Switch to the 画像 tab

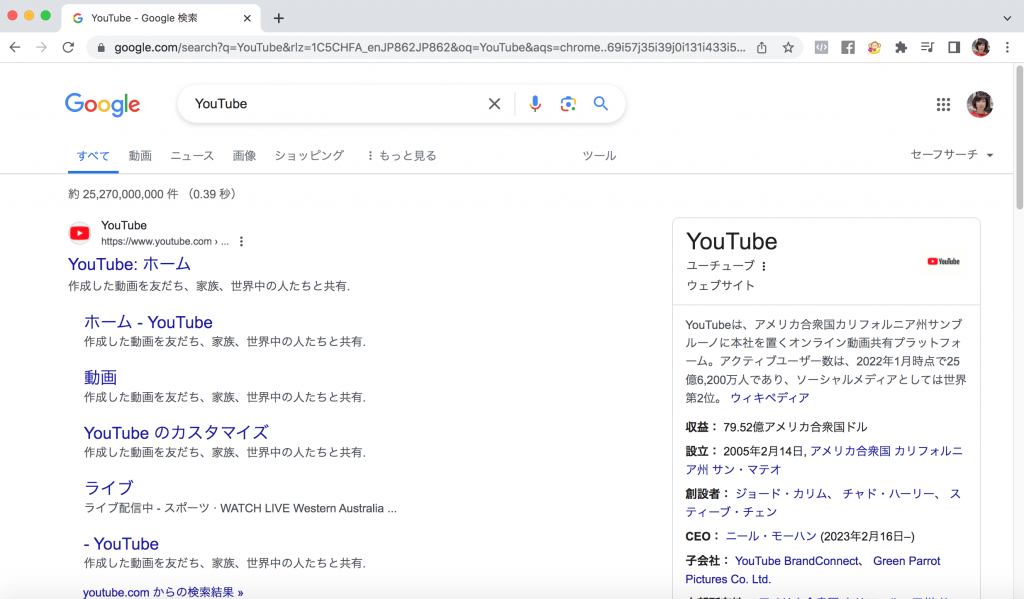pyautogui.click(x=244, y=155)
